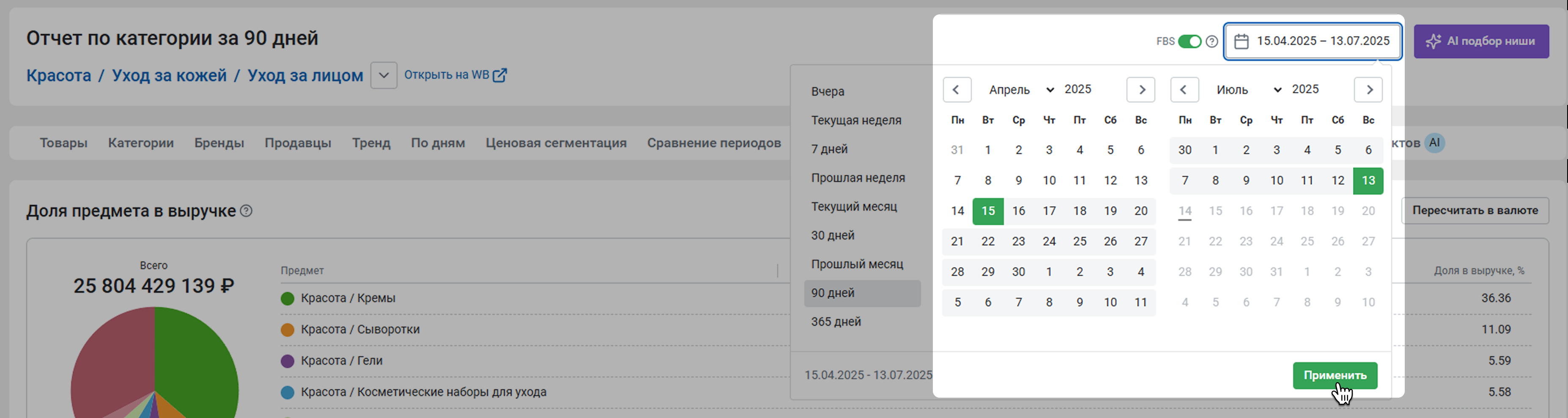1568x418 pixels.
Task: Switch to the Ценовая сегментация tab
Action: coord(556,143)
